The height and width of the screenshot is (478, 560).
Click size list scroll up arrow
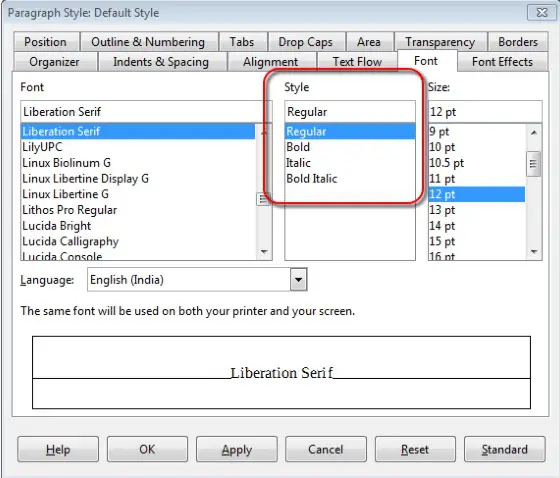coord(534,133)
